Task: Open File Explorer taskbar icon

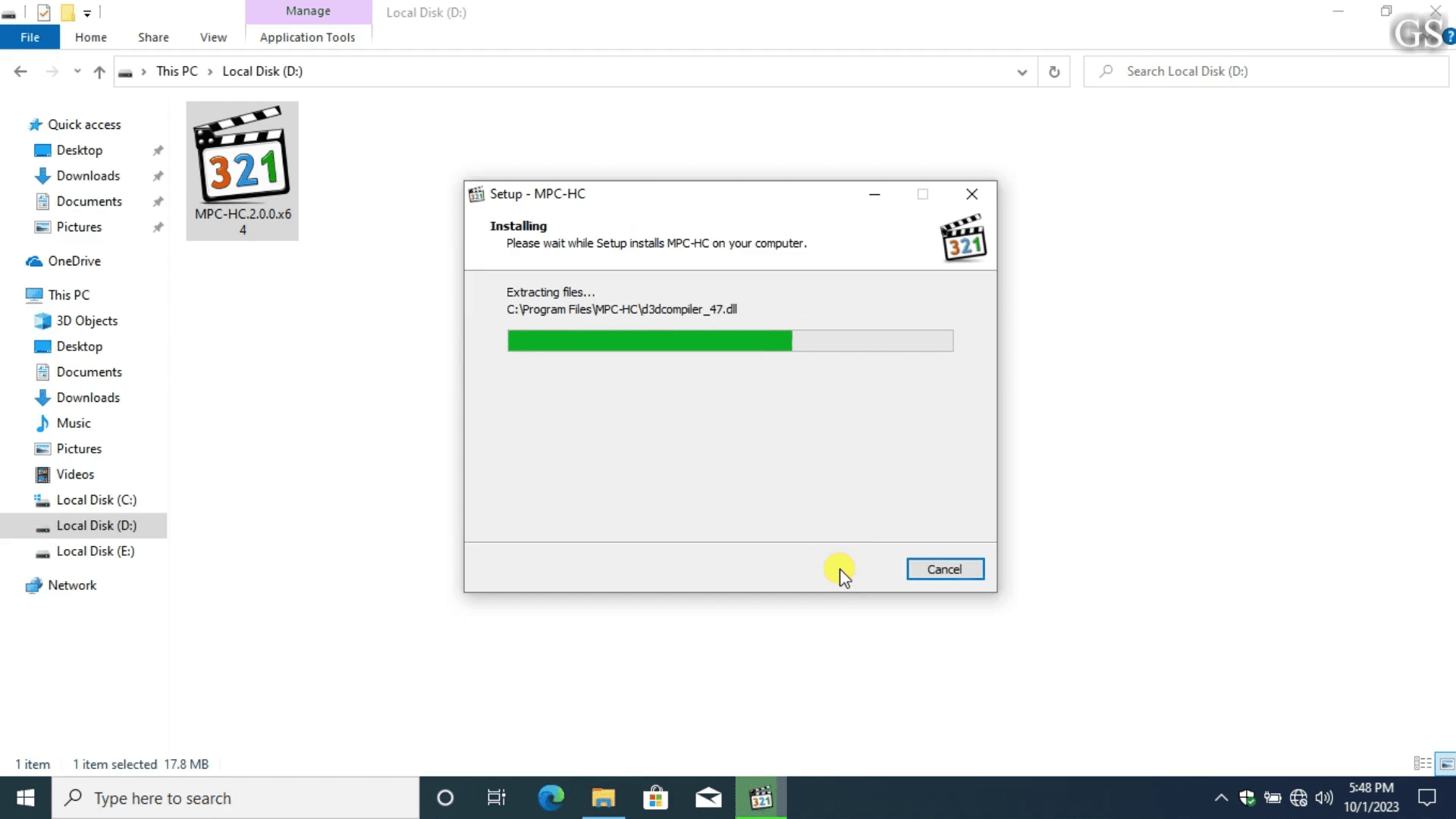Action: click(604, 798)
